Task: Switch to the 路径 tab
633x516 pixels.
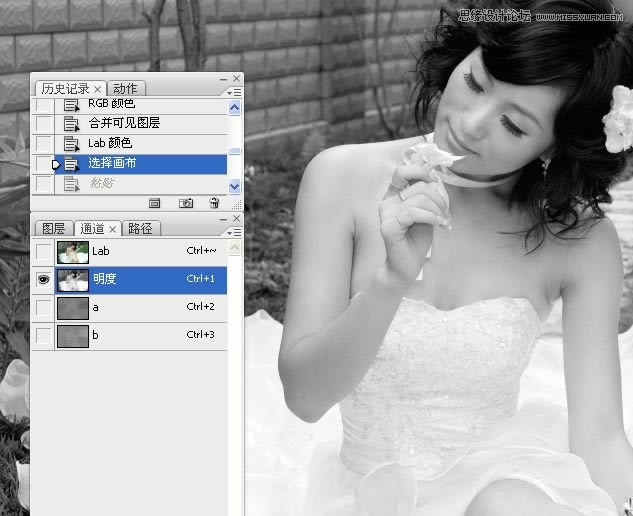Action: pyautogui.click(x=141, y=229)
